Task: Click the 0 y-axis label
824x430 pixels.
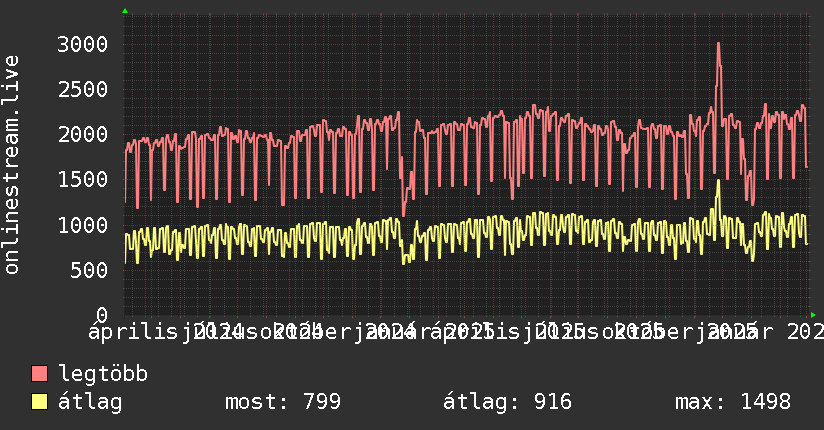Action: [x=102, y=315]
